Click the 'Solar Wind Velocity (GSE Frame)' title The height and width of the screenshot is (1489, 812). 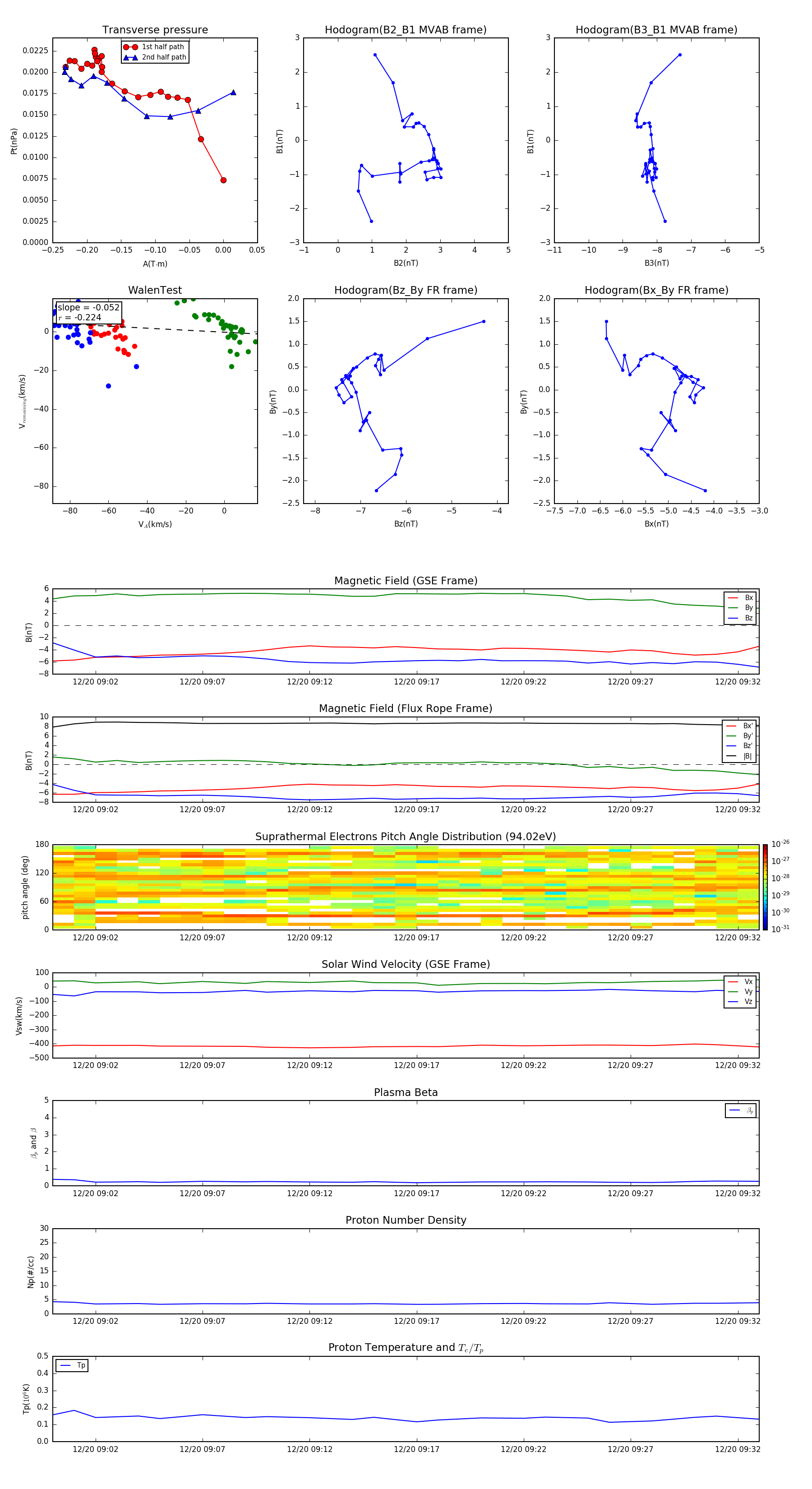(x=406, y=964)
